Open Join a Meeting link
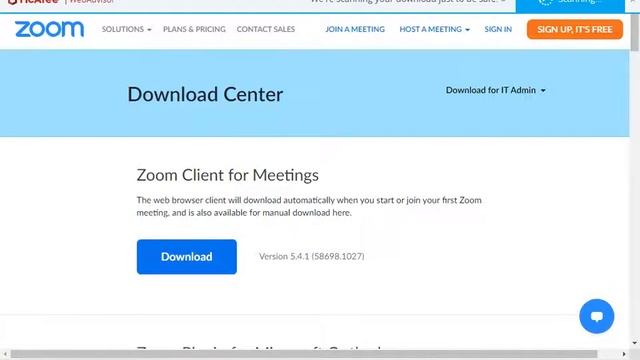 (x=355, y=29)
